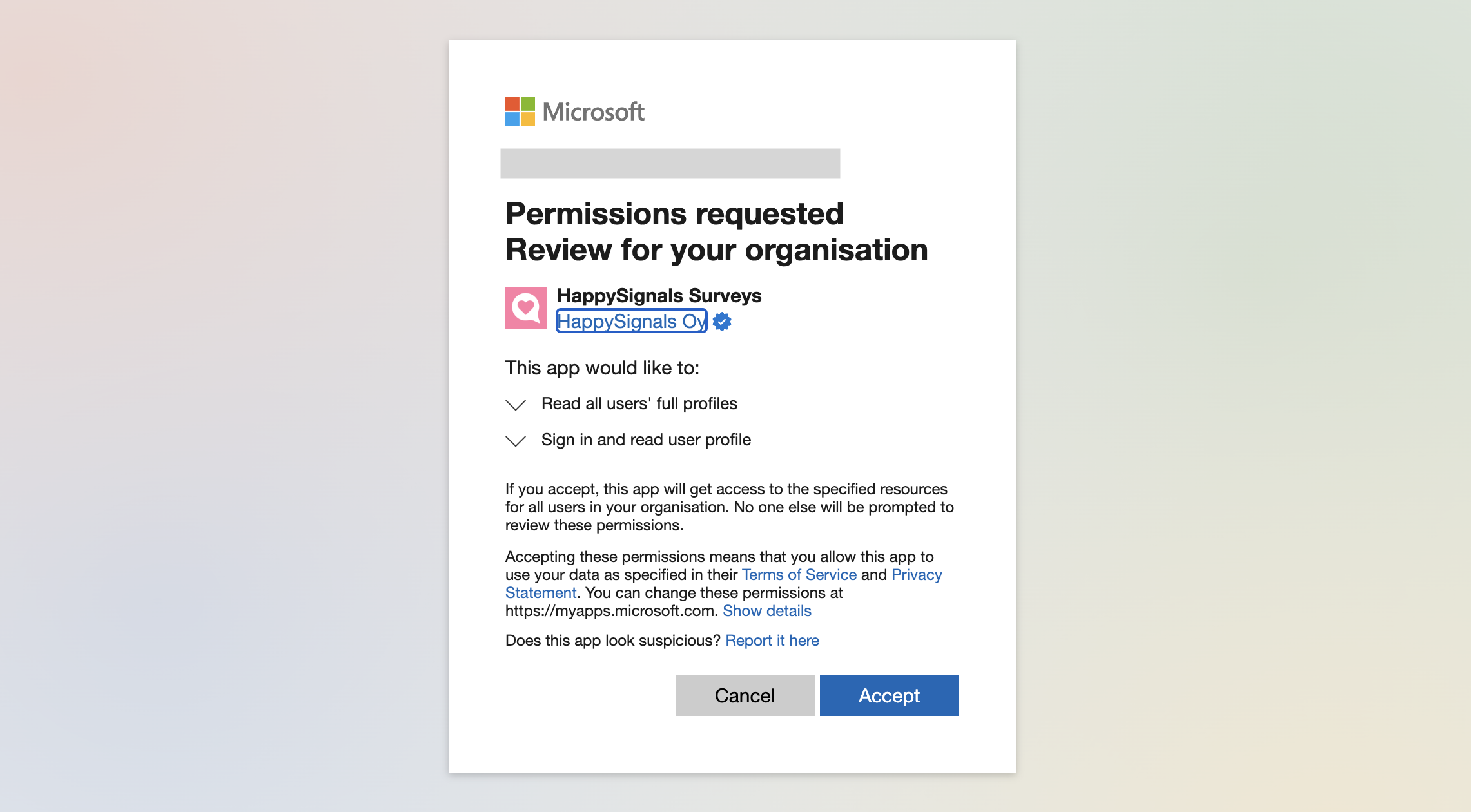
Task: Expand the Sign in and read user profile permission
Action: (515, 441)
